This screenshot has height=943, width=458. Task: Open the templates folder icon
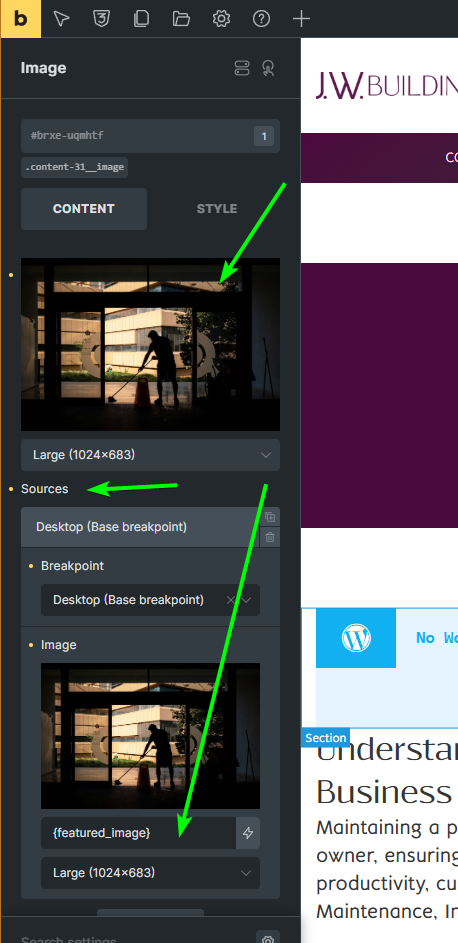point(181,19)
